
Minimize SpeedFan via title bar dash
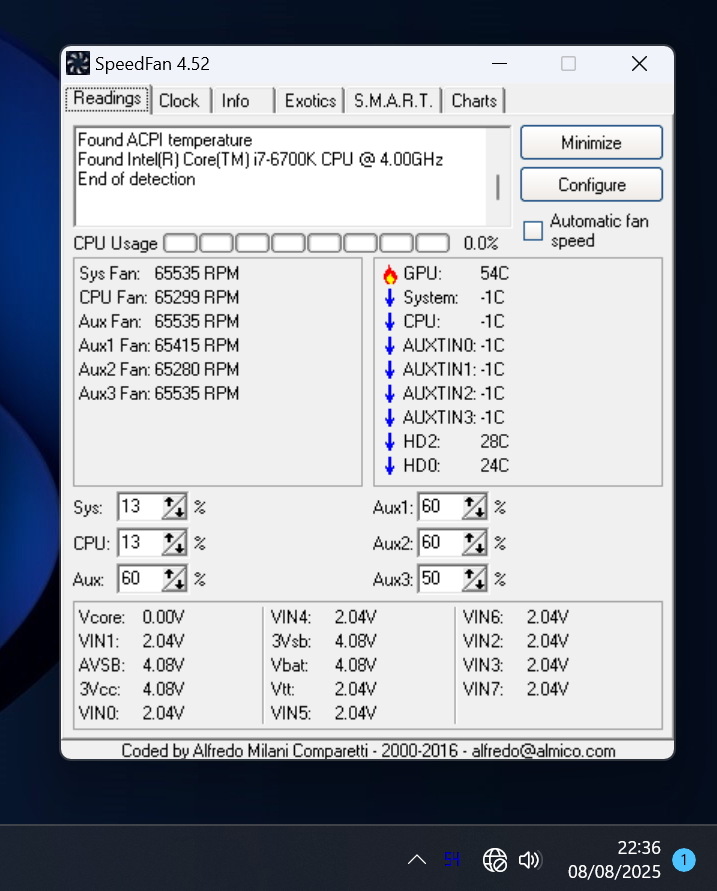(499, 64)
